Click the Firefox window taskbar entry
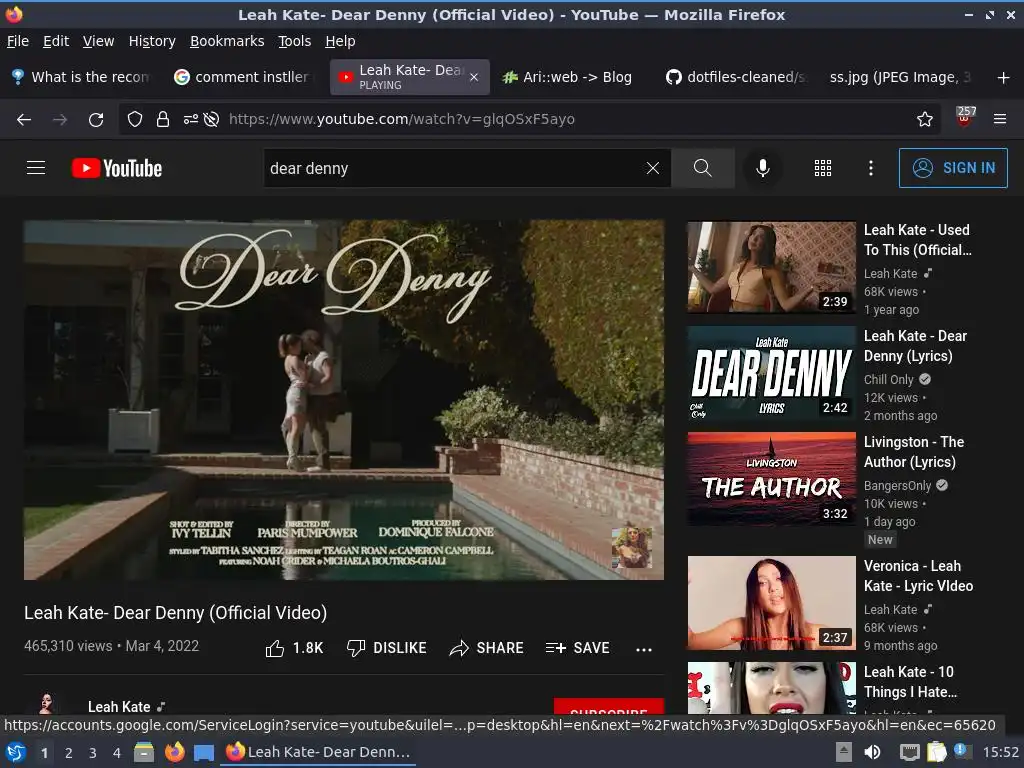 pyautogui.click(x=318, y=752)
